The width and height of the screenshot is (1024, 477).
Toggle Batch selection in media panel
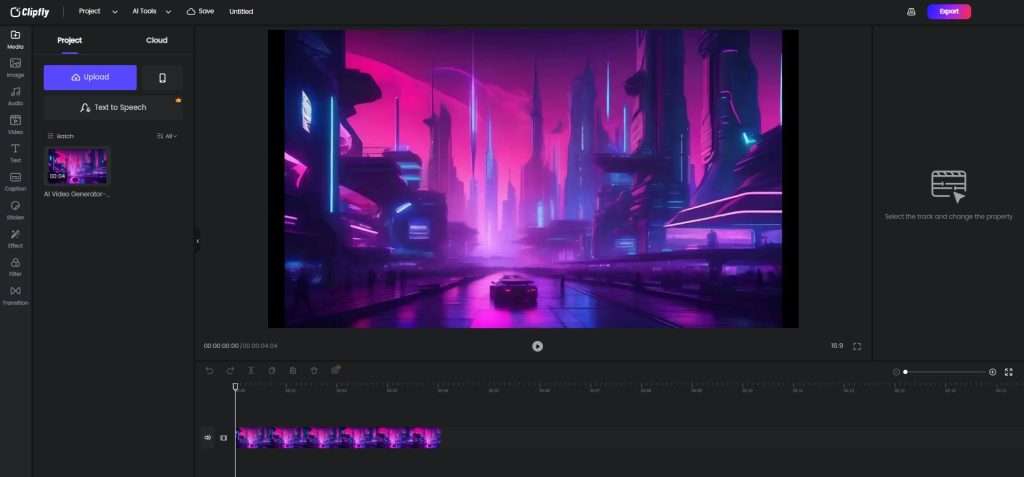(61, 136)
